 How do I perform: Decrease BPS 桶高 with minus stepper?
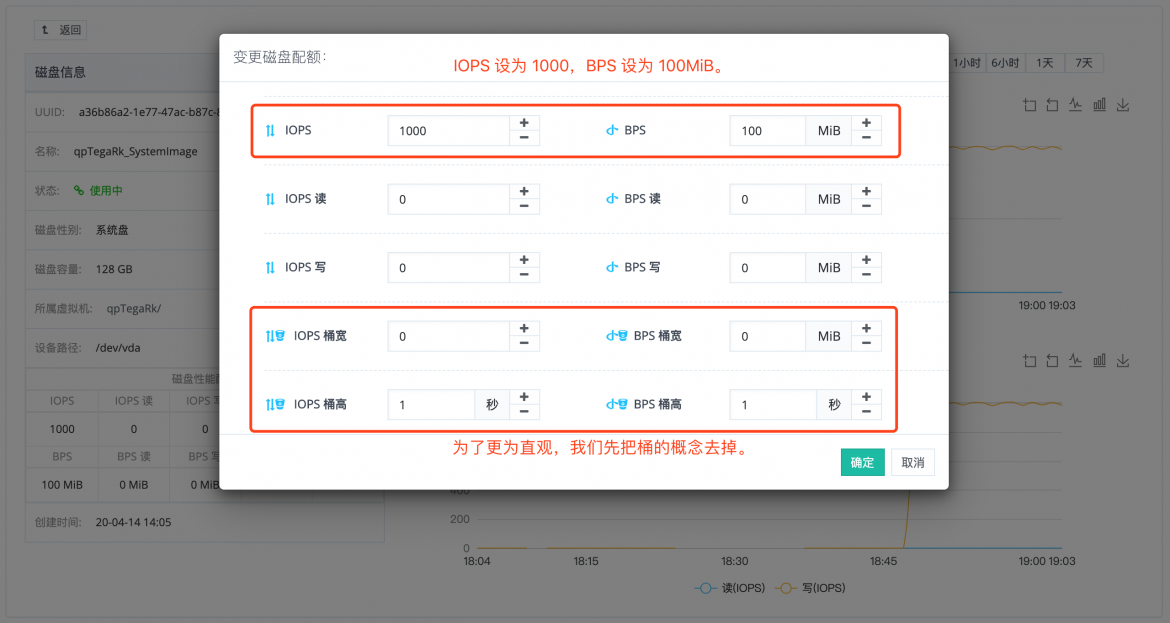866,413
